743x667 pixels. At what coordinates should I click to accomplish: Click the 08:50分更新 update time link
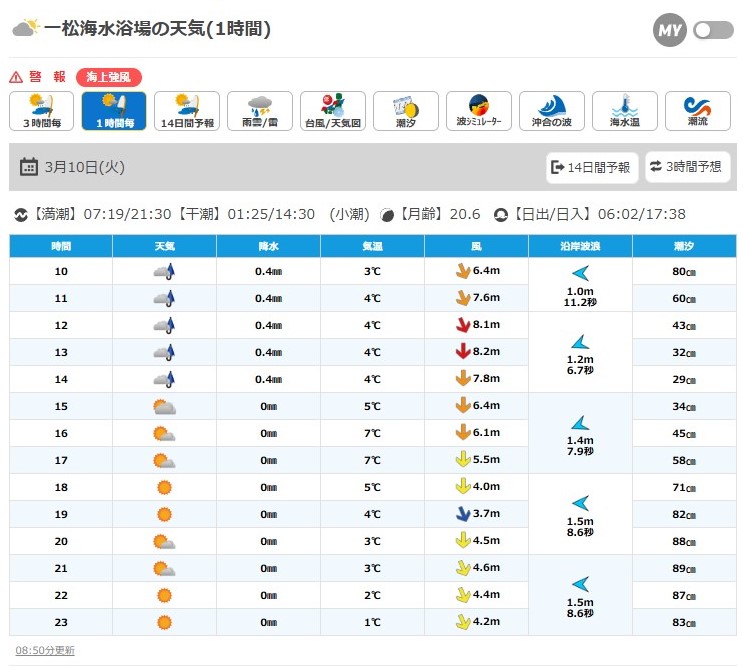point(45,650)
